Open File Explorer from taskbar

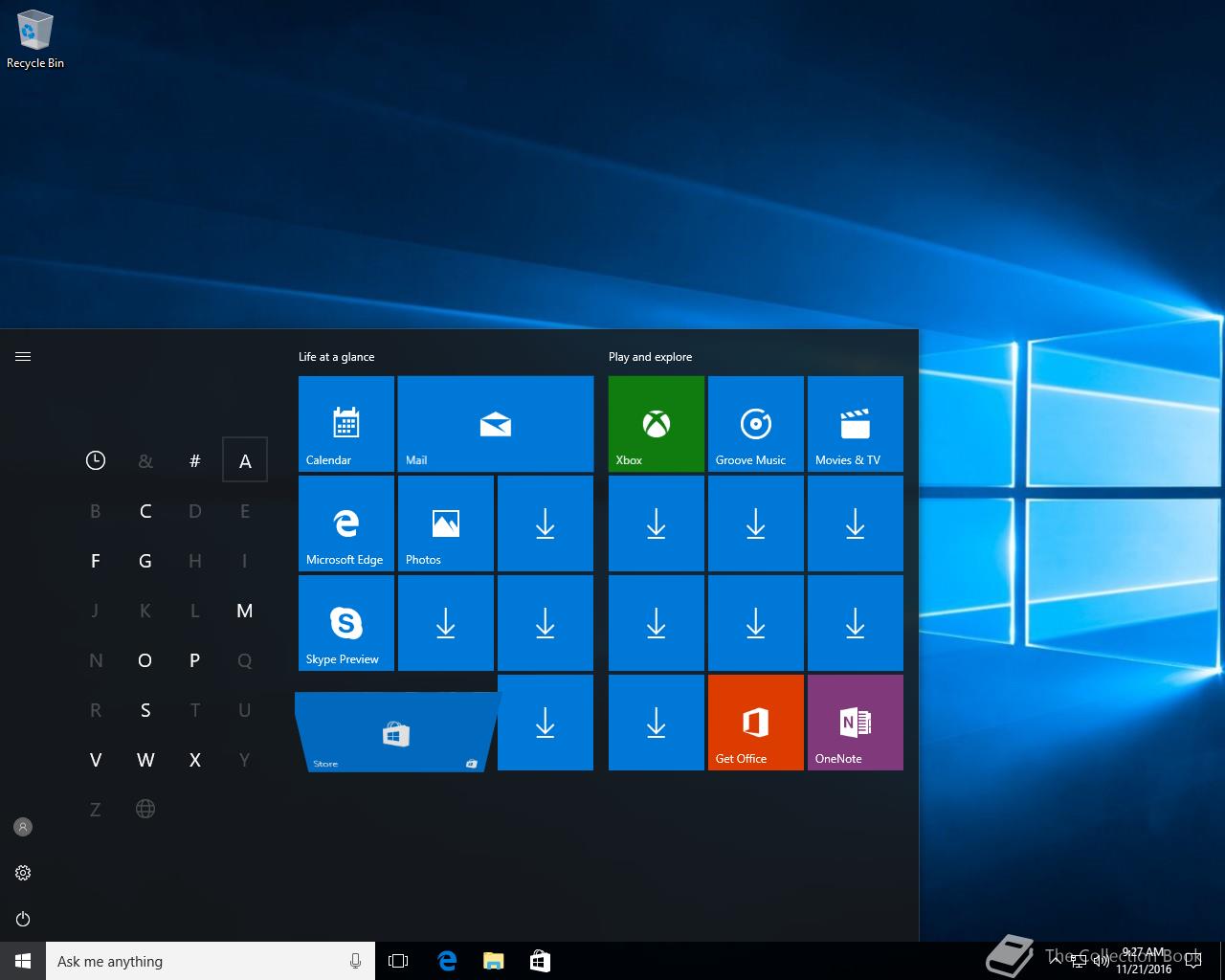coord(494,961)
